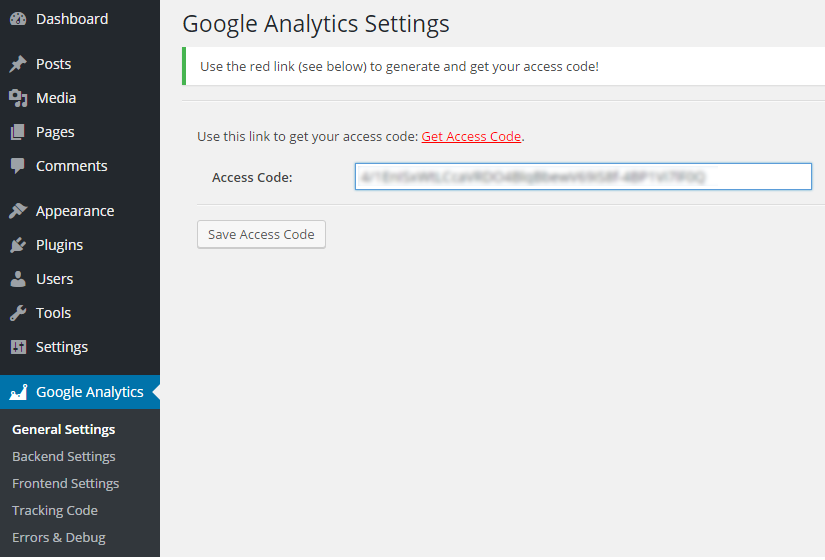This screenshot has width=825, height=560.
Task: Click the Pages icon in sidebar
Action: click(x=18, y=132)
